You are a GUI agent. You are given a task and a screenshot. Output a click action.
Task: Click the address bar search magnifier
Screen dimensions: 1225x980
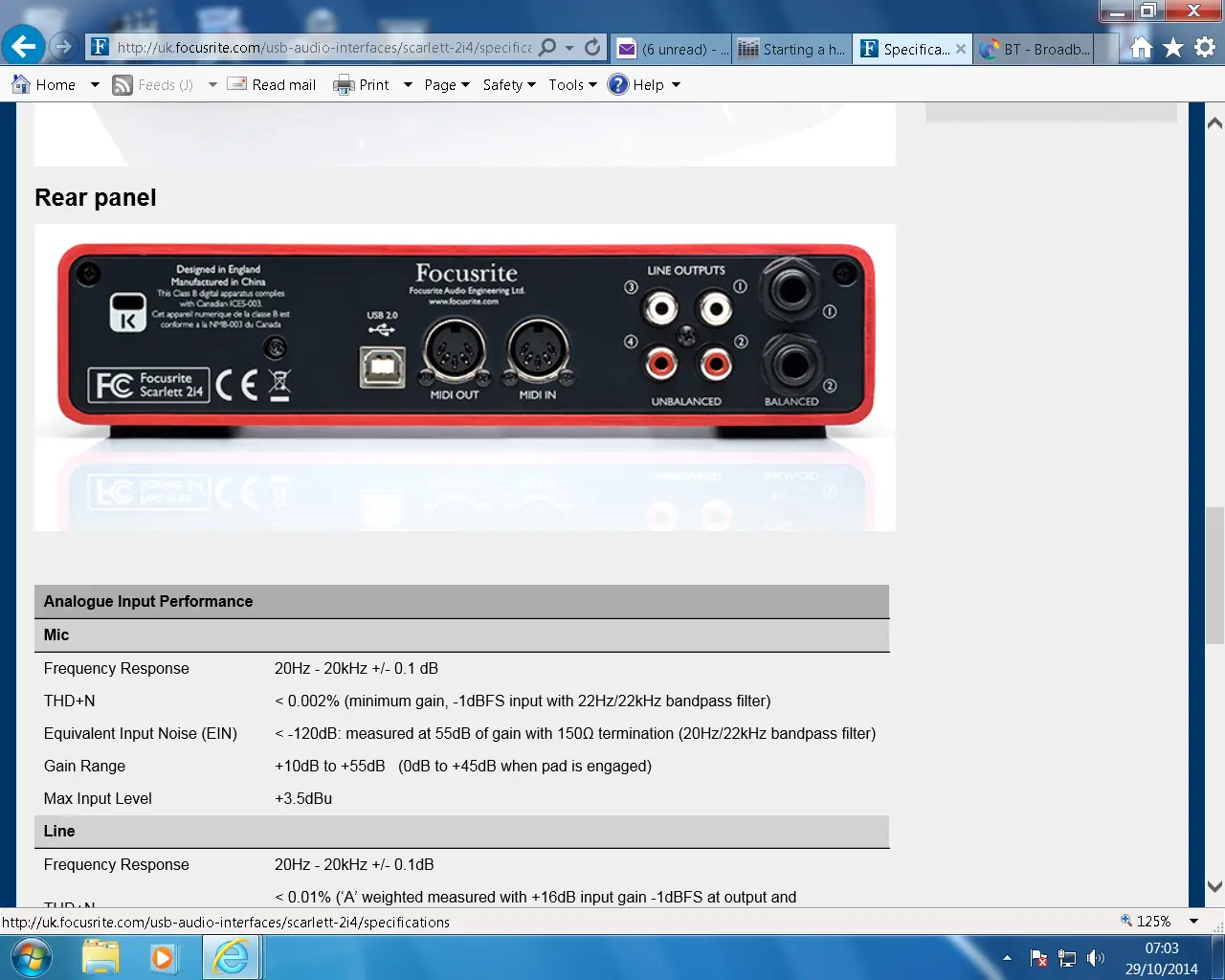[x=547, y=47]
